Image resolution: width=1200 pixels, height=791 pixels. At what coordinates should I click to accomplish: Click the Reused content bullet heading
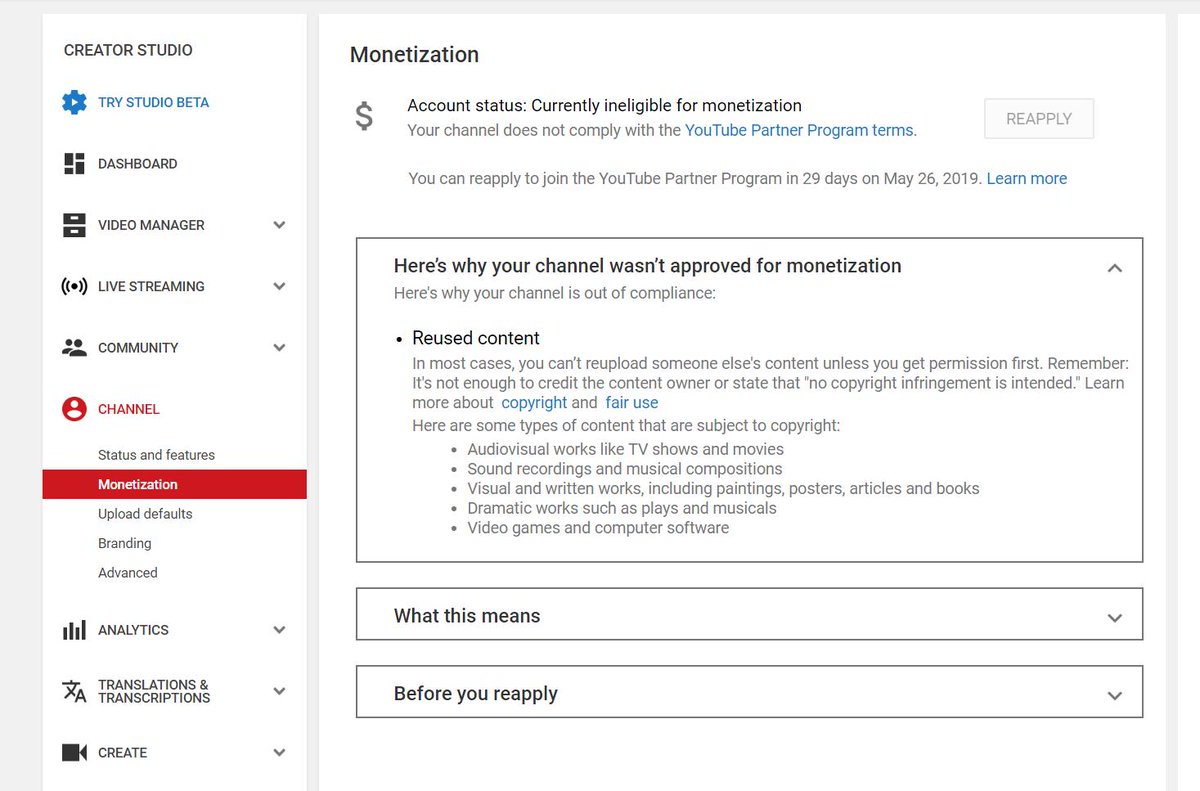pos(476,338)
